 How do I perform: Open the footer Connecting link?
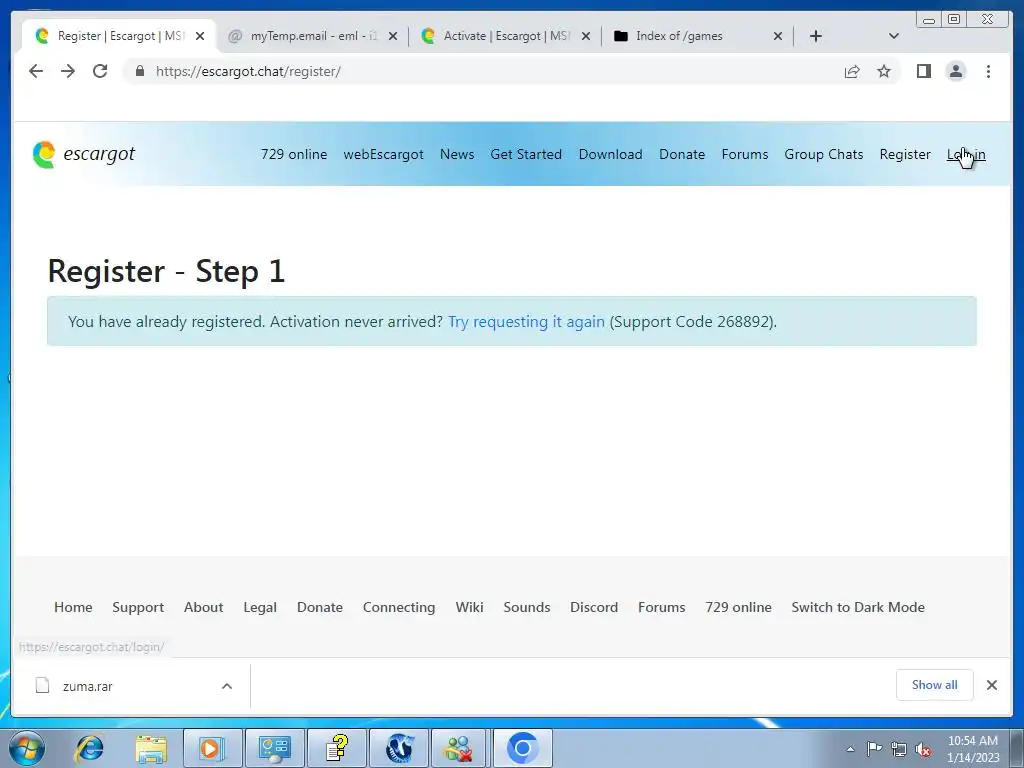pos(399,607)
